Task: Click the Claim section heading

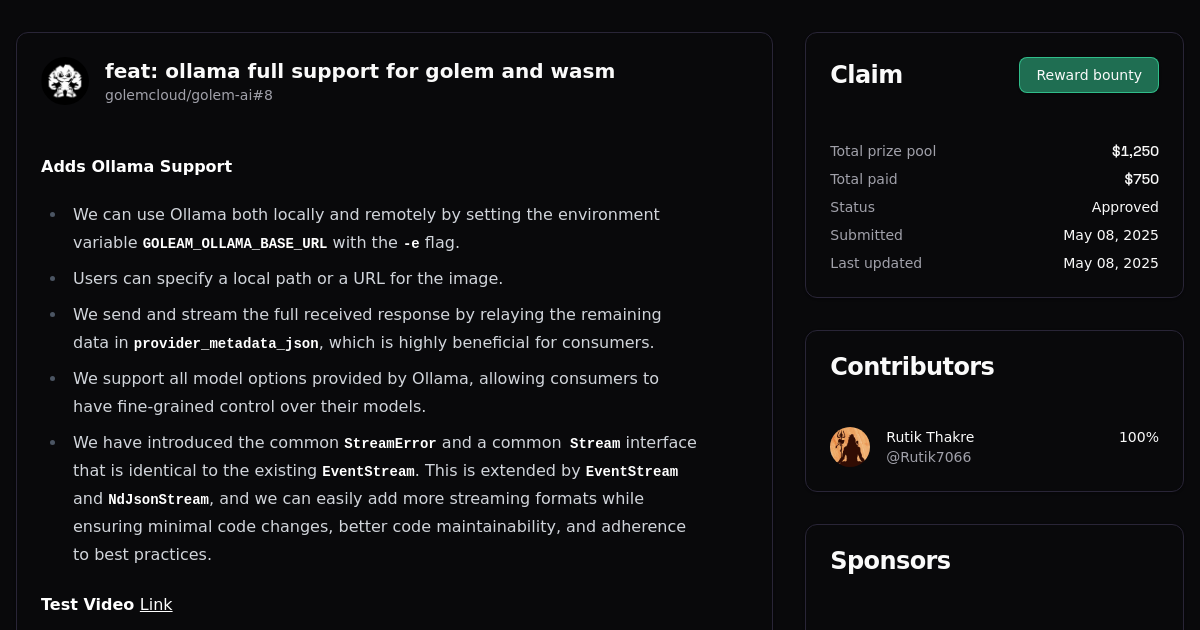Action: [866, 74]
